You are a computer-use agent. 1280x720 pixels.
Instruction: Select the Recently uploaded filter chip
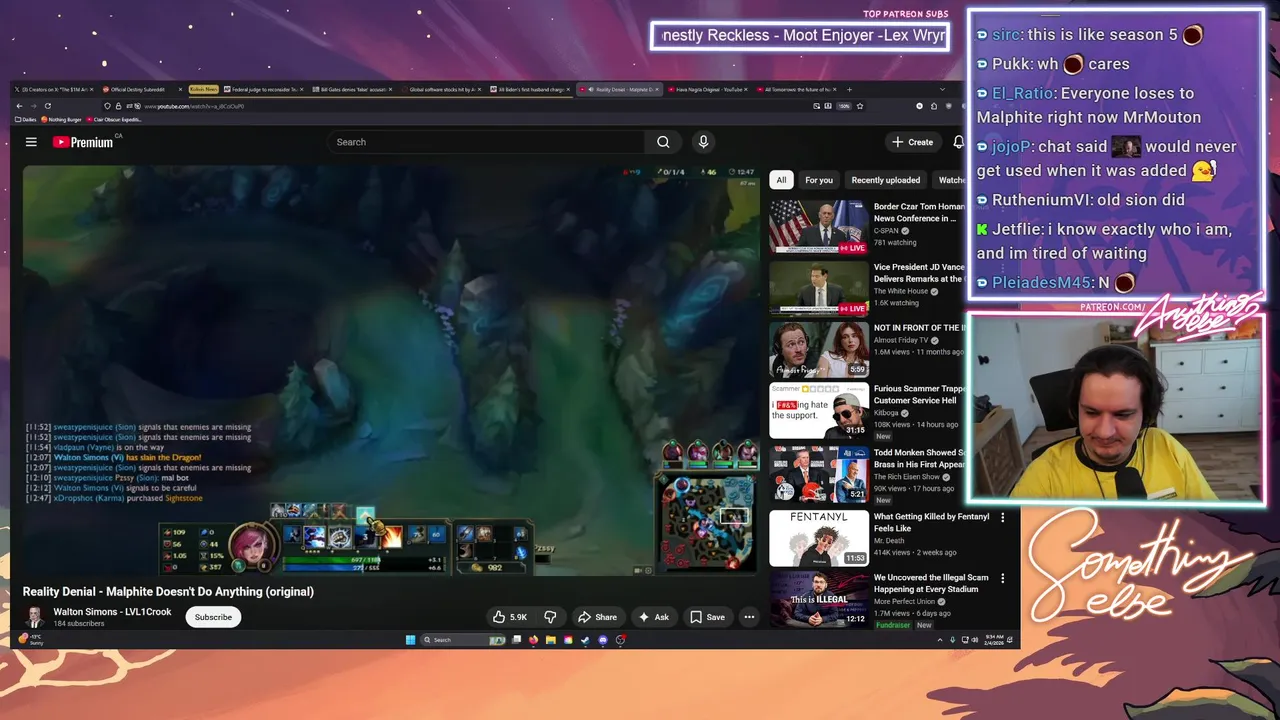coord(885,180)
